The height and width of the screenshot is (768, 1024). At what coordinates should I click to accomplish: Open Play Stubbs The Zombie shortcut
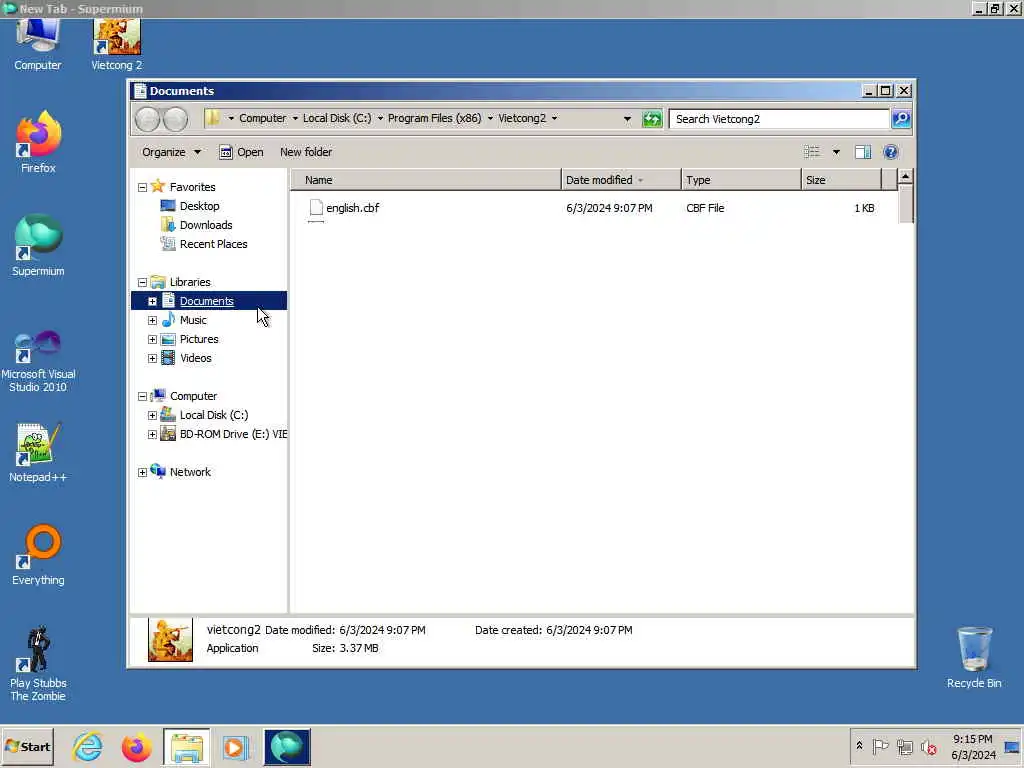(x=38, y=664)
